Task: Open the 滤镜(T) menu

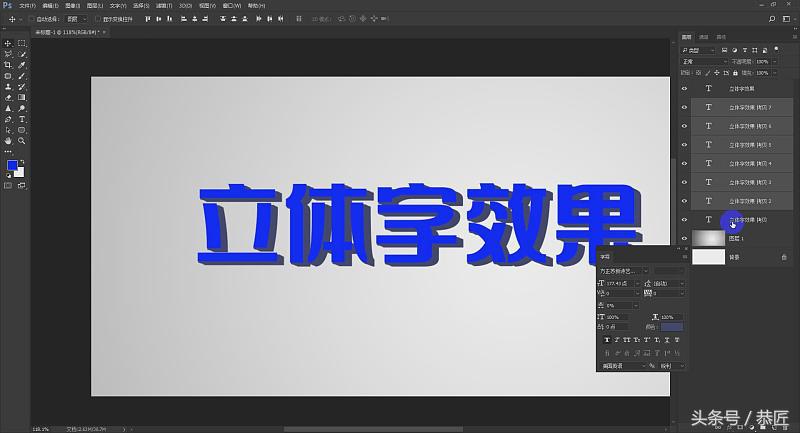Action: pyautogui.click(x=164, y=6)
